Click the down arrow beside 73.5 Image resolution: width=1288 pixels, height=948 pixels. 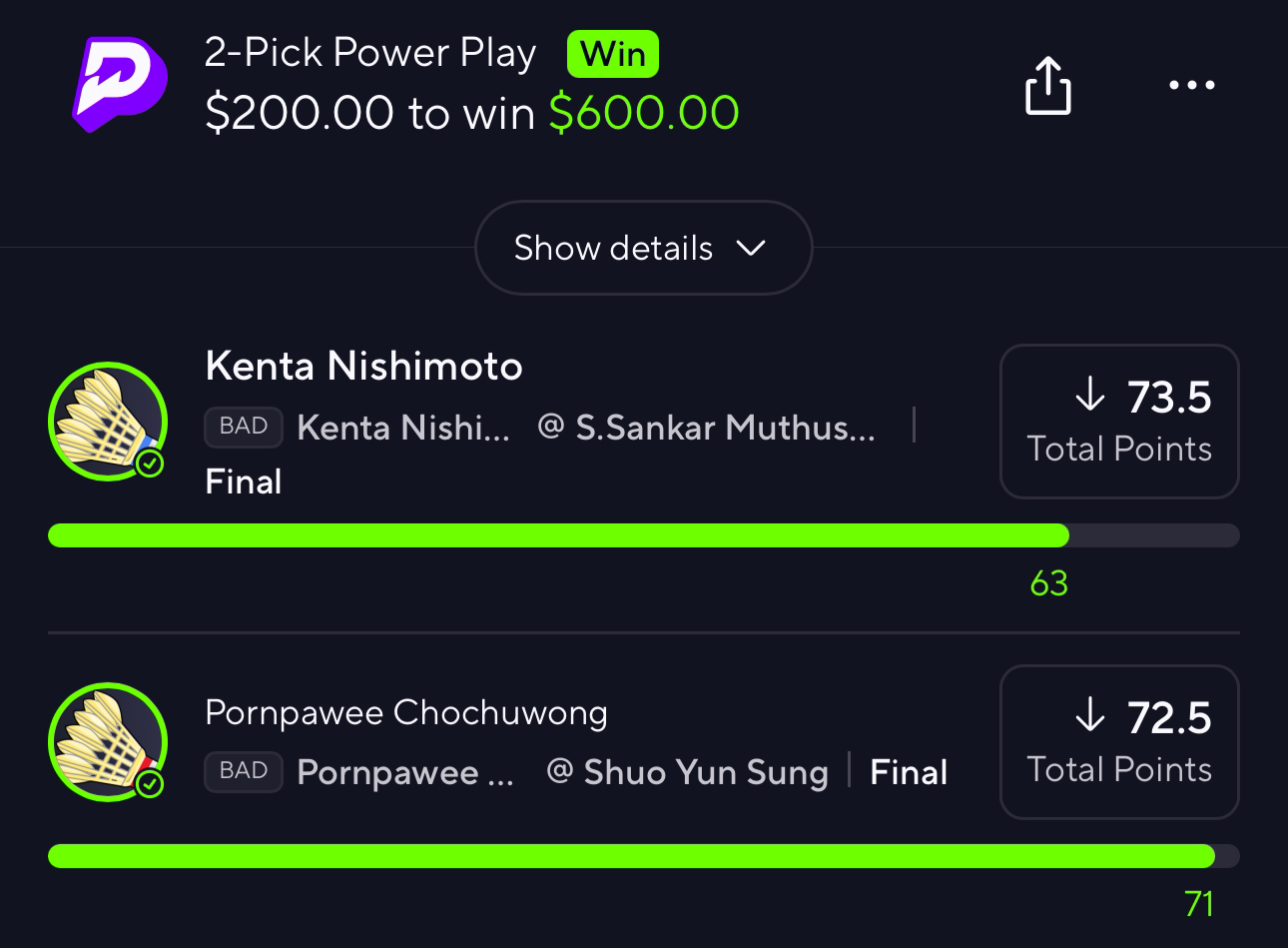click(x=1090, y=396)
